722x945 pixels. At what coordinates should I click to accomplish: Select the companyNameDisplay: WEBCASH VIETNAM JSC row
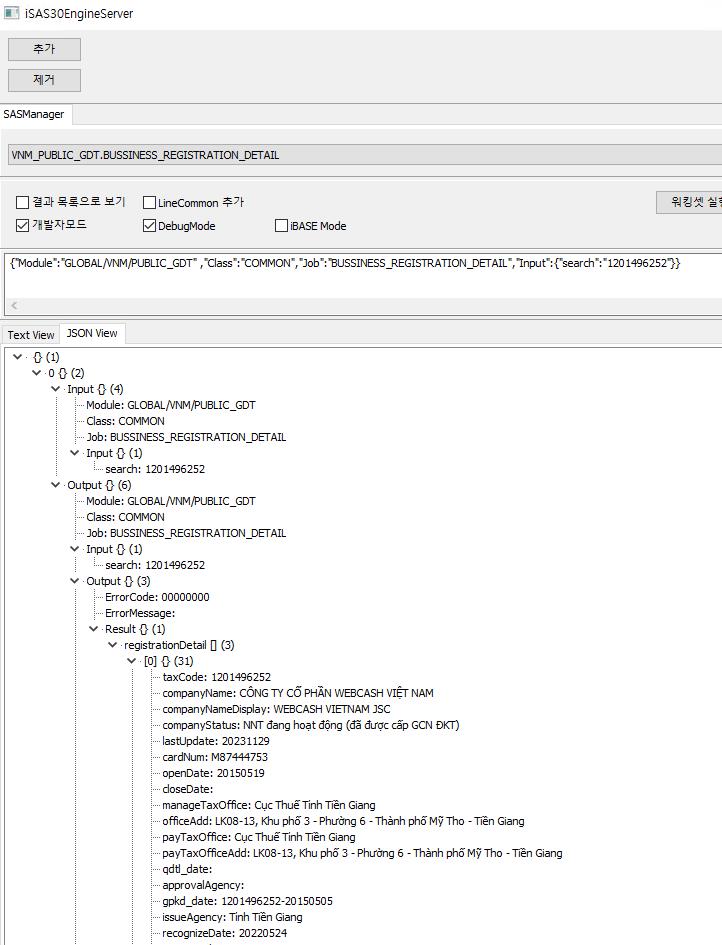point(276,709)
